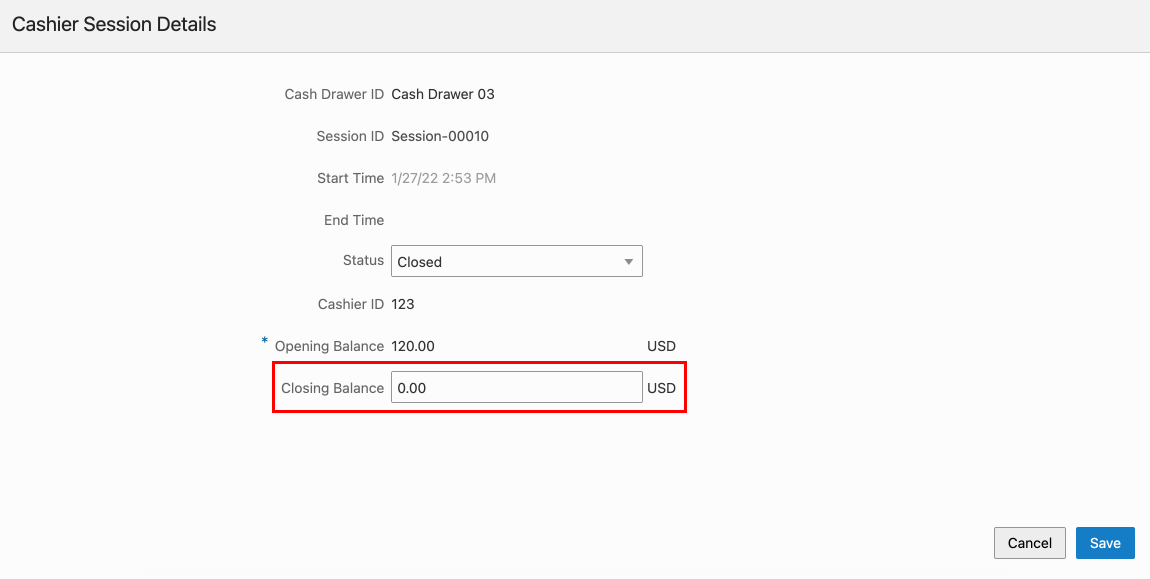Click the Cashier ID value 123

pos(403,304)
